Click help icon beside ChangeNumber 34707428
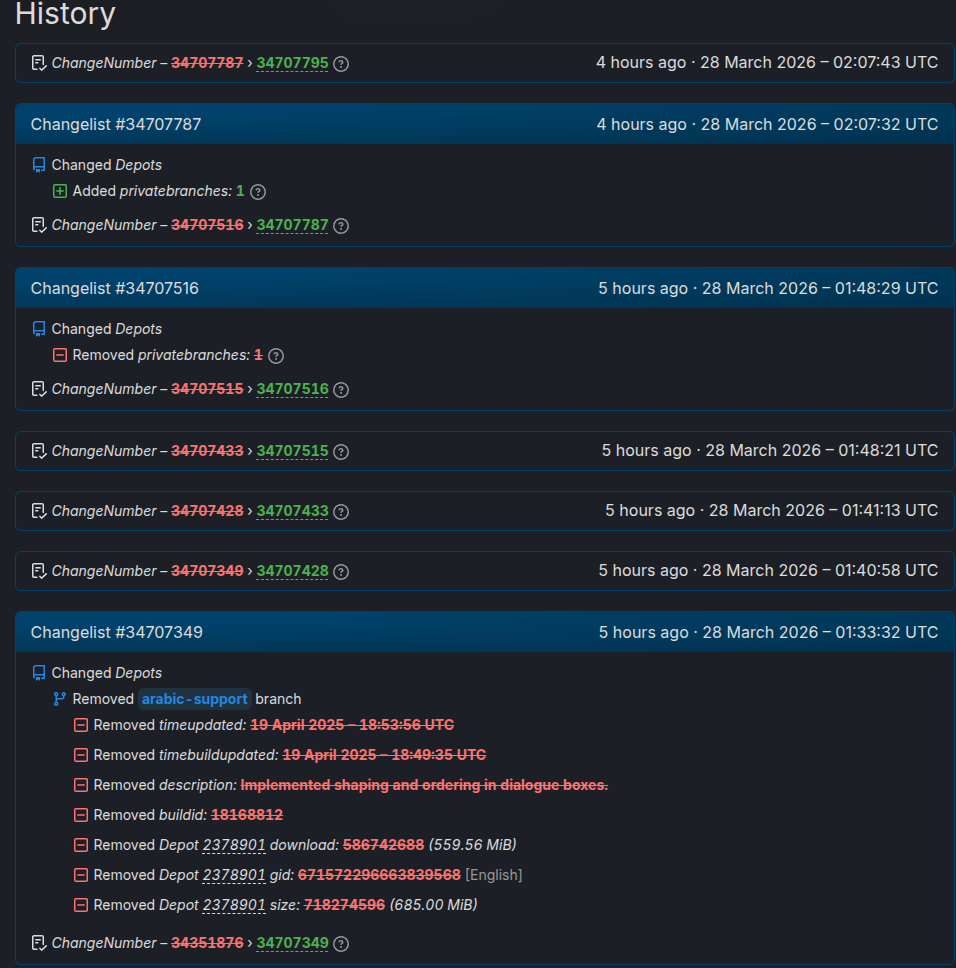 tap(341, 572)
